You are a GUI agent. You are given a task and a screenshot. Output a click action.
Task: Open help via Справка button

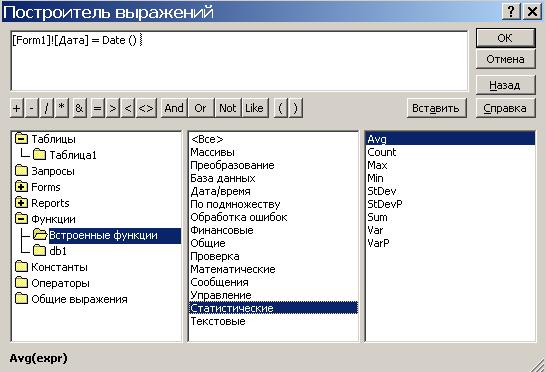(x=505, y=108)
